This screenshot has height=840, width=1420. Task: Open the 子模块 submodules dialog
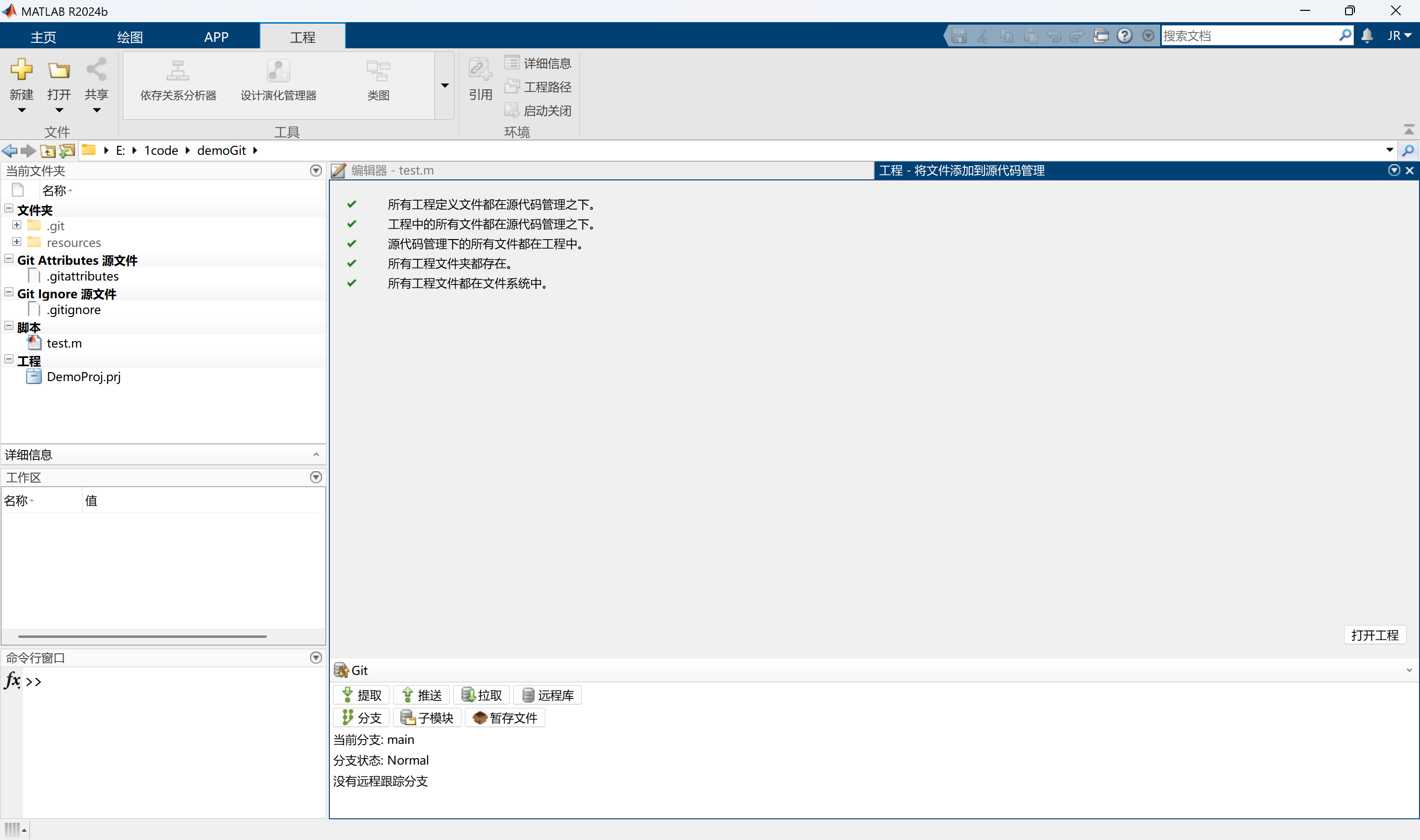click(x=426, y=717)
